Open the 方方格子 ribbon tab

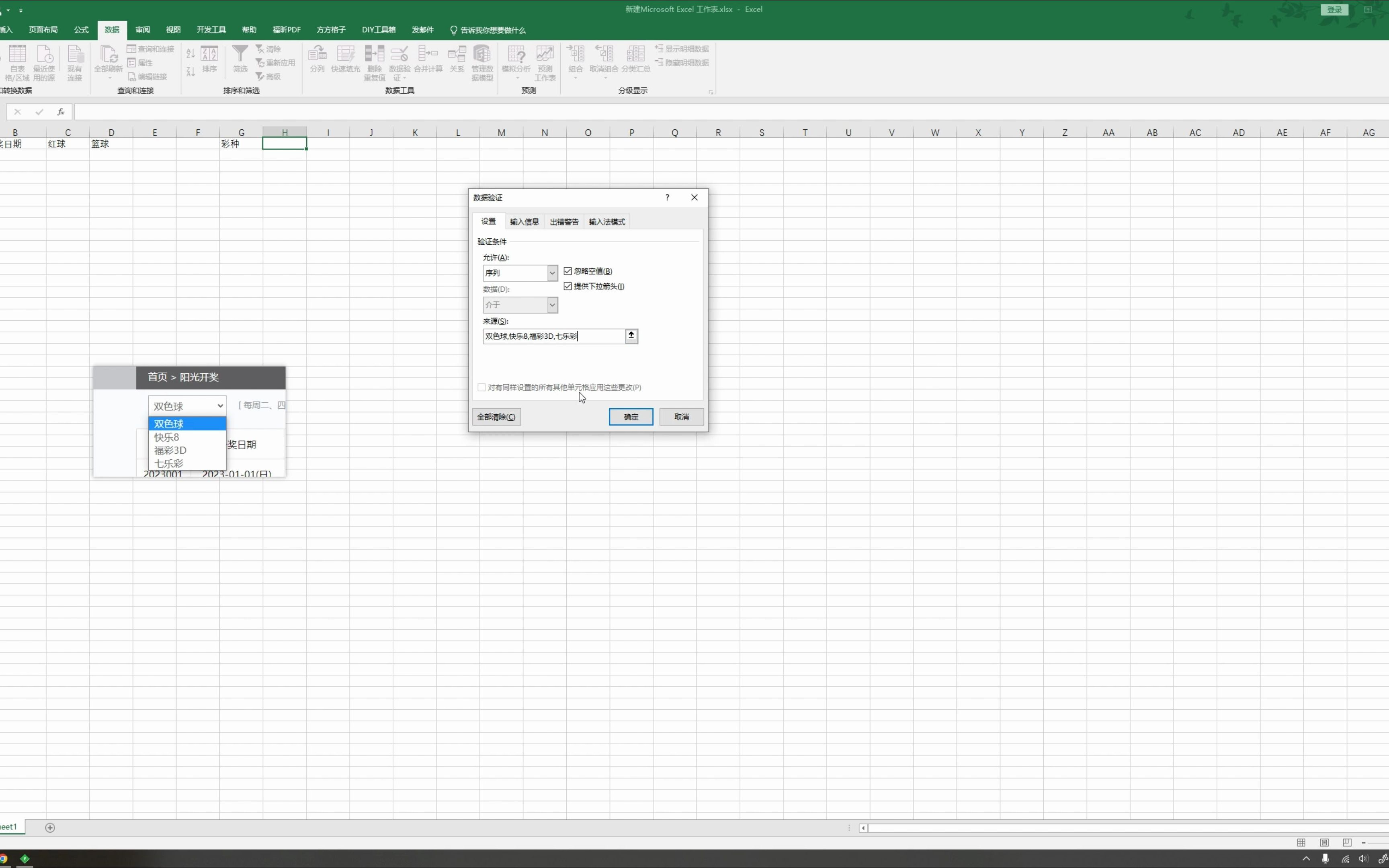(x=331, y=30)
